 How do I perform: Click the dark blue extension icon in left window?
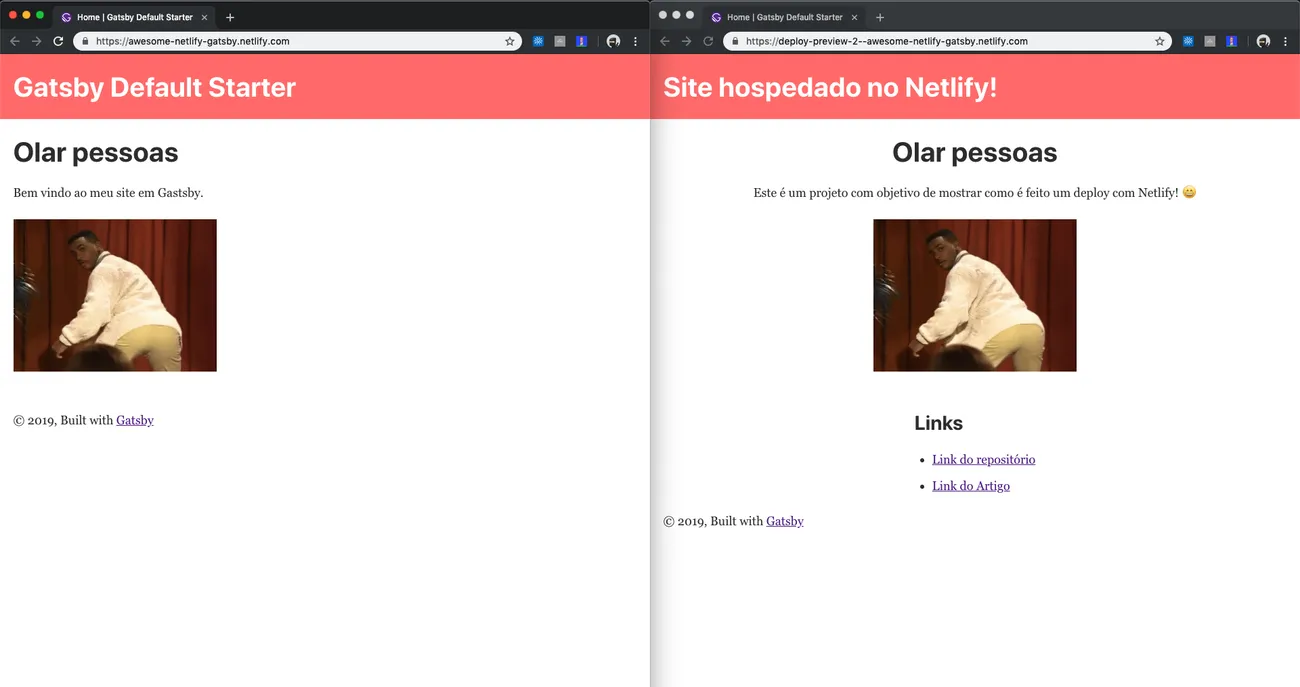pyautogui.click(x=582, y=41)
